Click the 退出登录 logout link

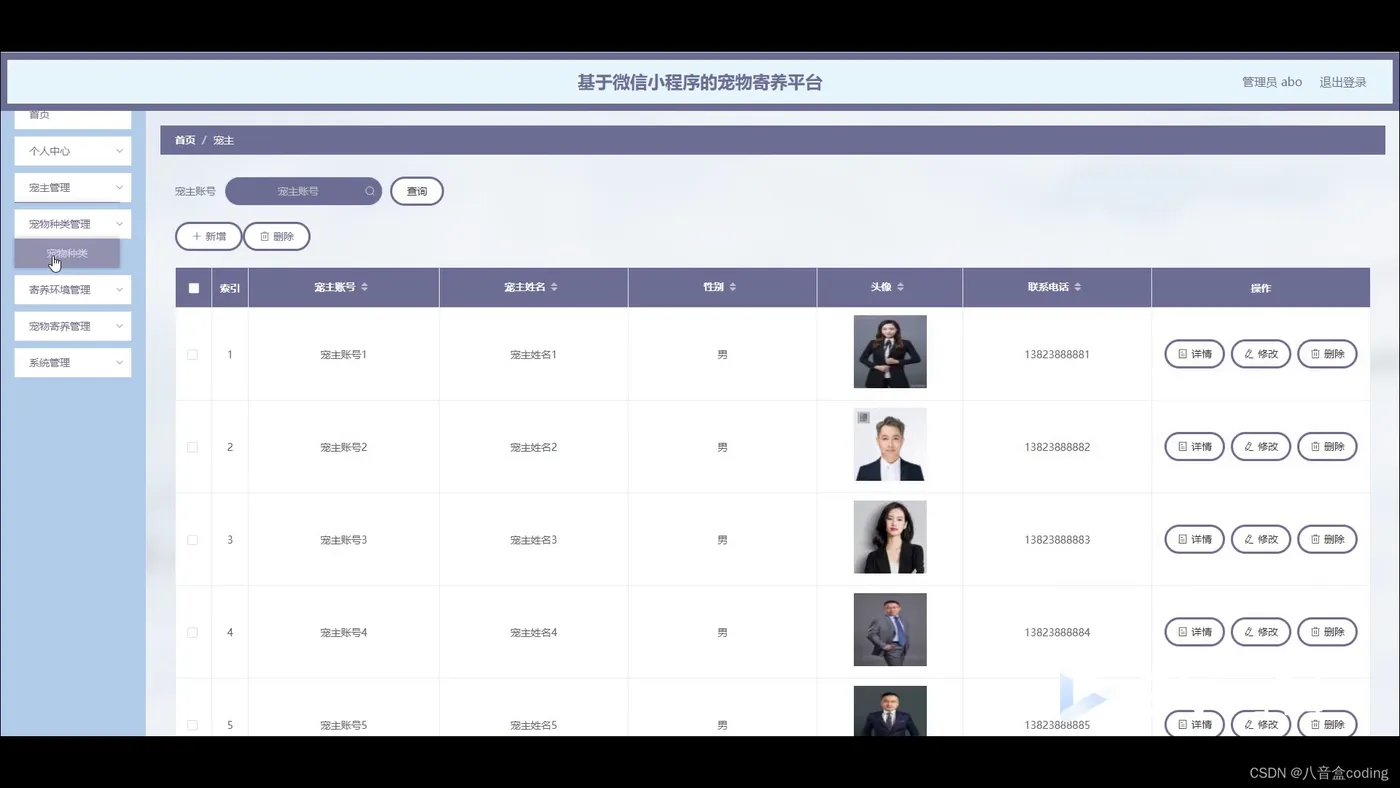click(1343, 82)
